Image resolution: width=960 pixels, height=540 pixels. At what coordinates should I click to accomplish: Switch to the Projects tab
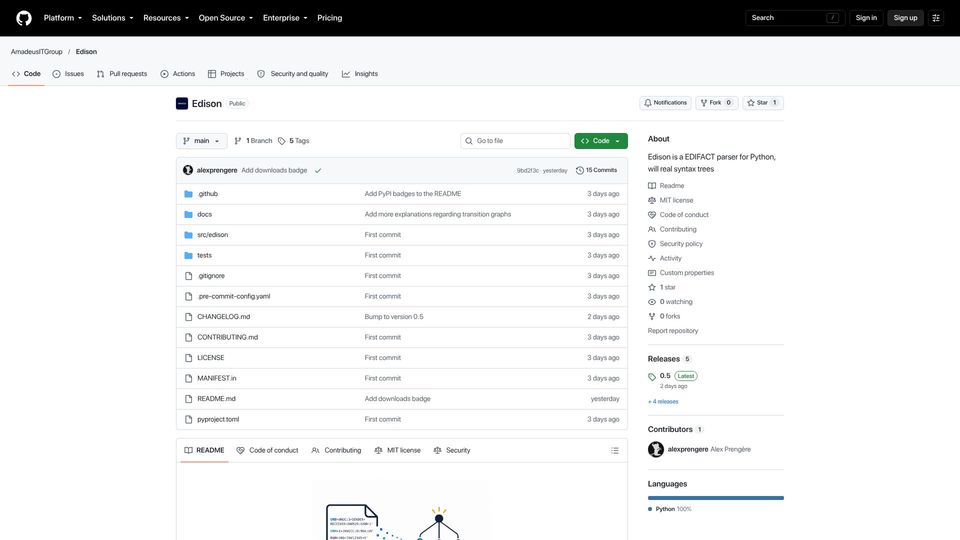pyautogui.click(x=226, y=73)
